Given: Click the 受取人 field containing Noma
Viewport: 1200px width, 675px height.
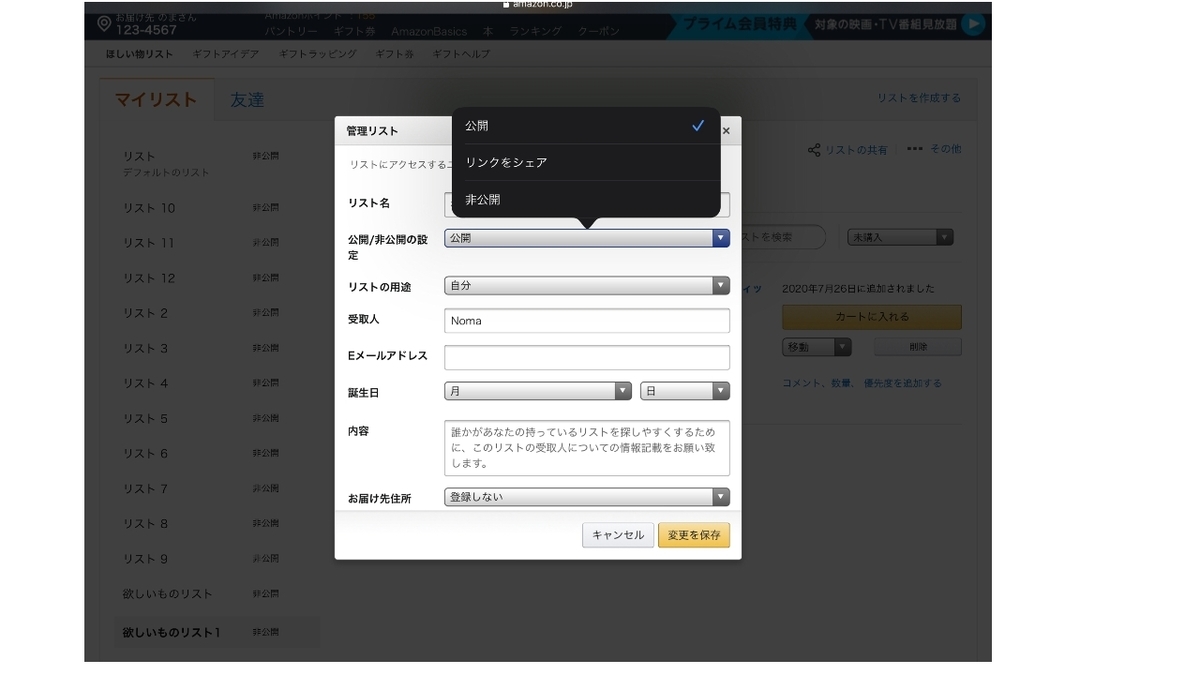Looking at the screenshot, I should [587, 321].
